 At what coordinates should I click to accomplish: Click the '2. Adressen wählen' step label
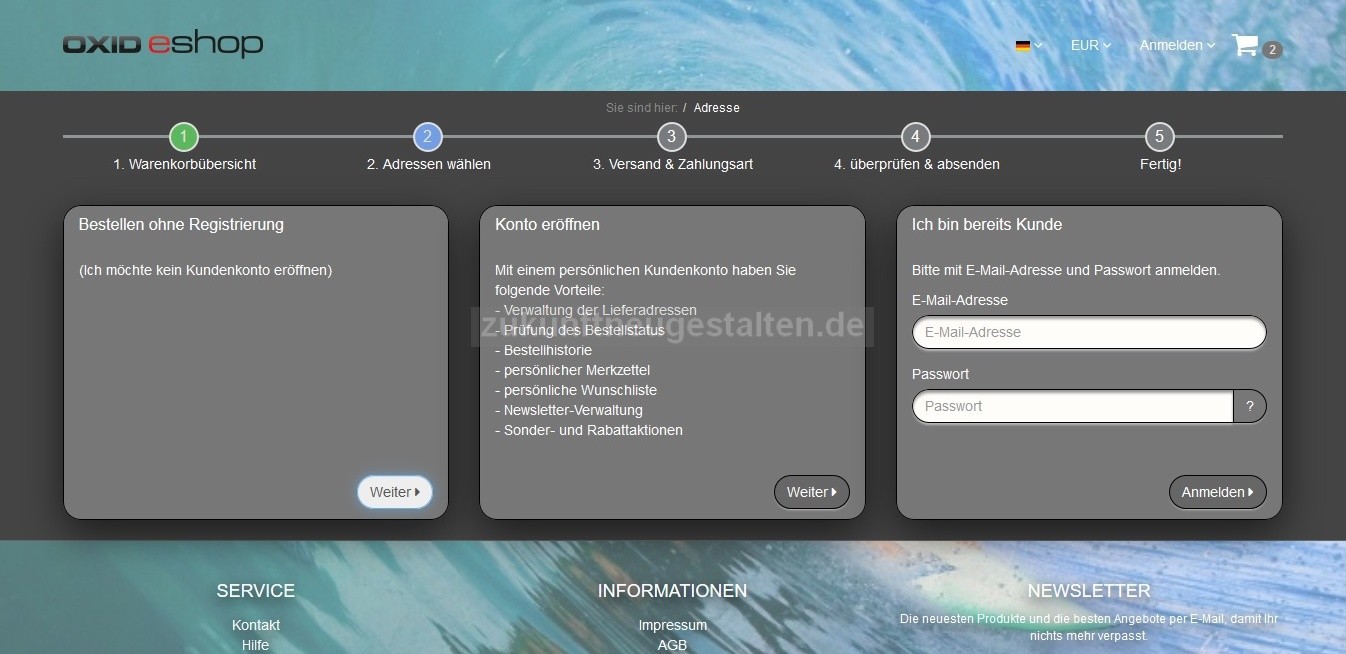click(x=428, y=164)
